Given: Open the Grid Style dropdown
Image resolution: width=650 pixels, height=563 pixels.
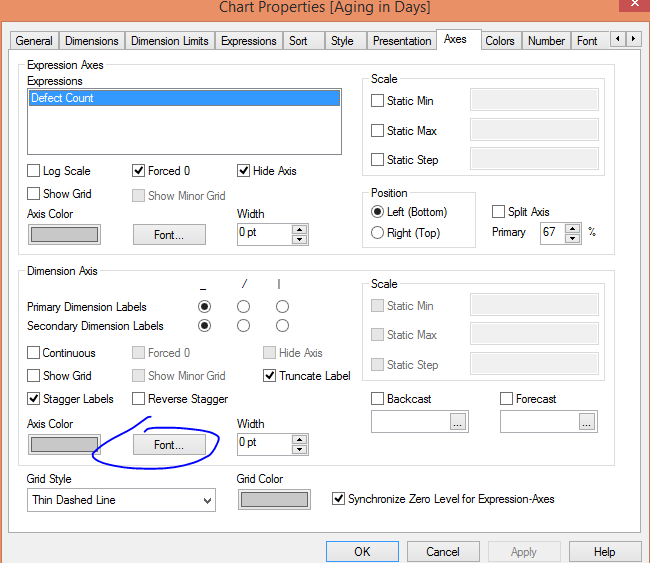Looking at the screenshot, I should point(121,500).
